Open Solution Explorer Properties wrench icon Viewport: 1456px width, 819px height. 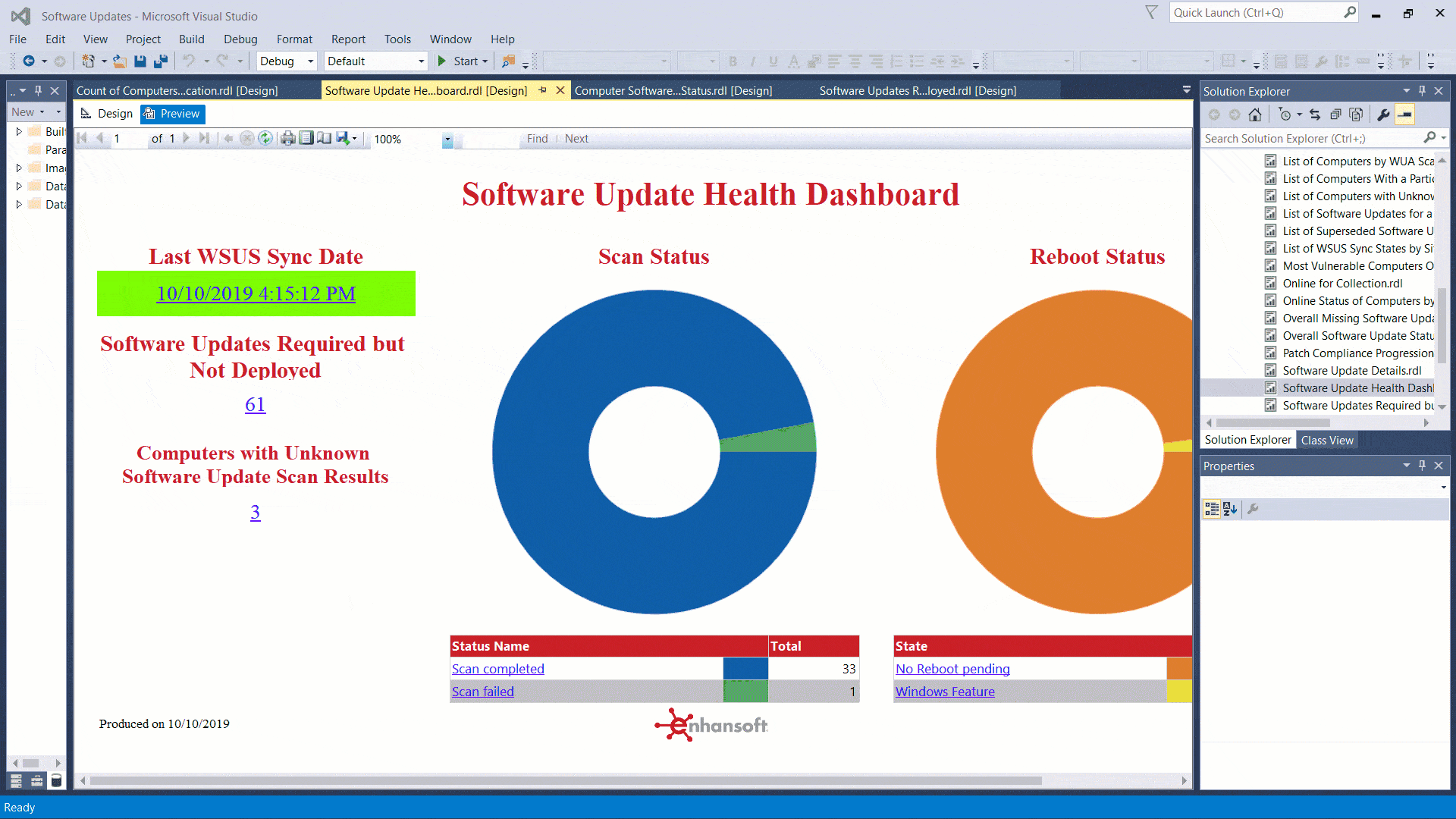(x=1383, y=115)
